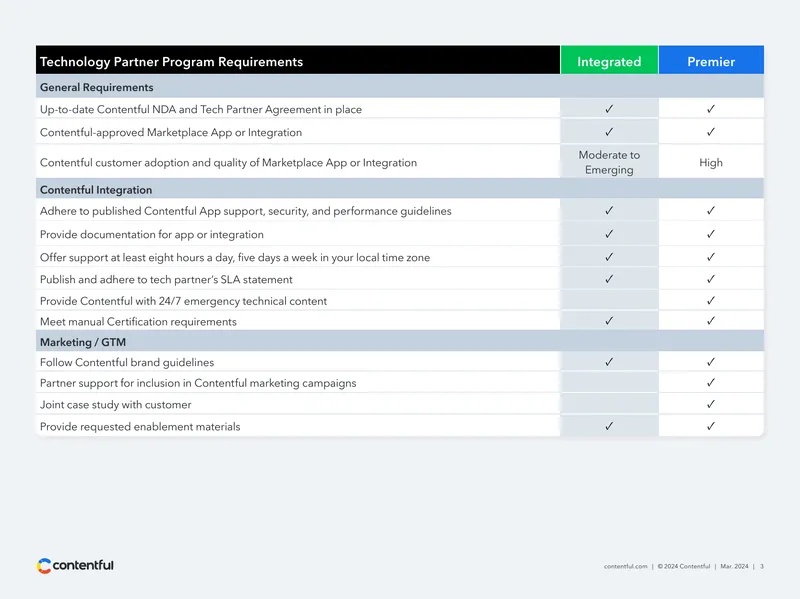Select Joint case study with customer text
The image size is (800, 599).
pyautogui.click(x=115, y=405)
